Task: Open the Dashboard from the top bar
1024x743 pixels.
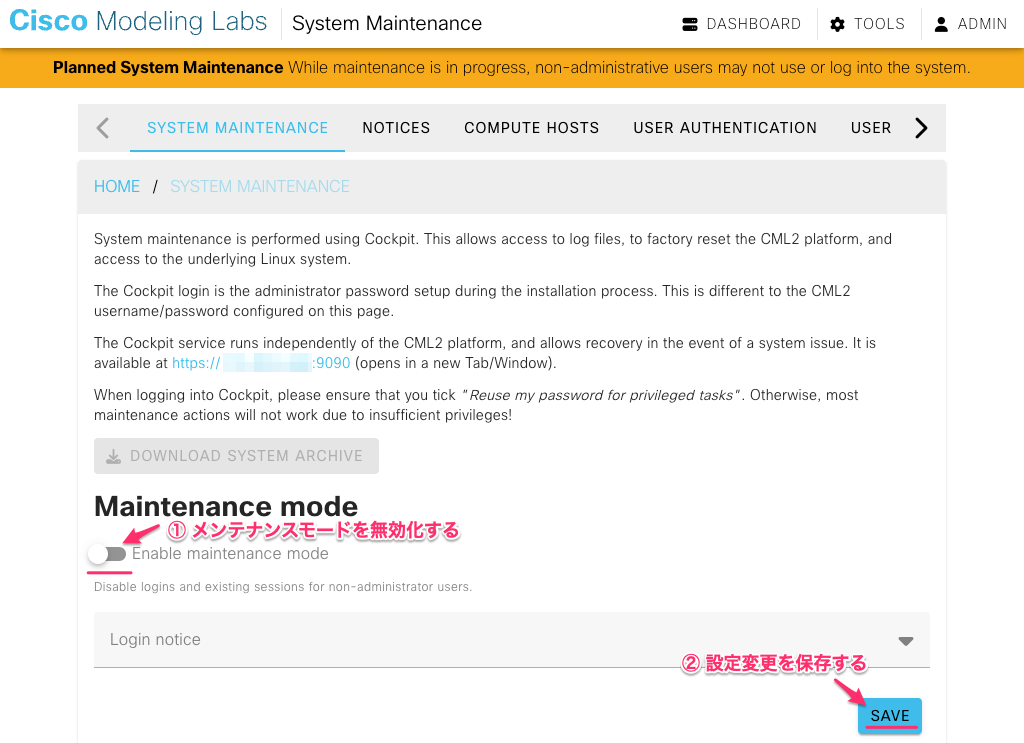Action: pyautogui.click(x=741, y=24)
